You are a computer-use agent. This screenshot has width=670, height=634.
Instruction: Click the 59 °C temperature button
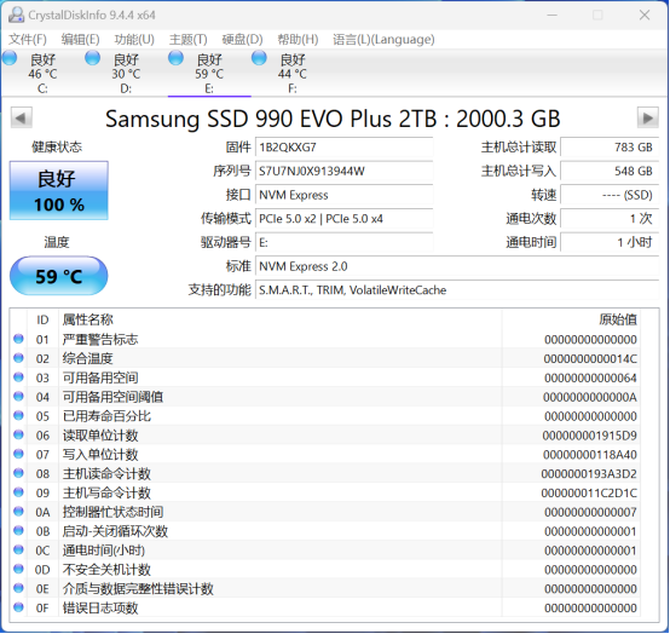click(x=59, y=277)
